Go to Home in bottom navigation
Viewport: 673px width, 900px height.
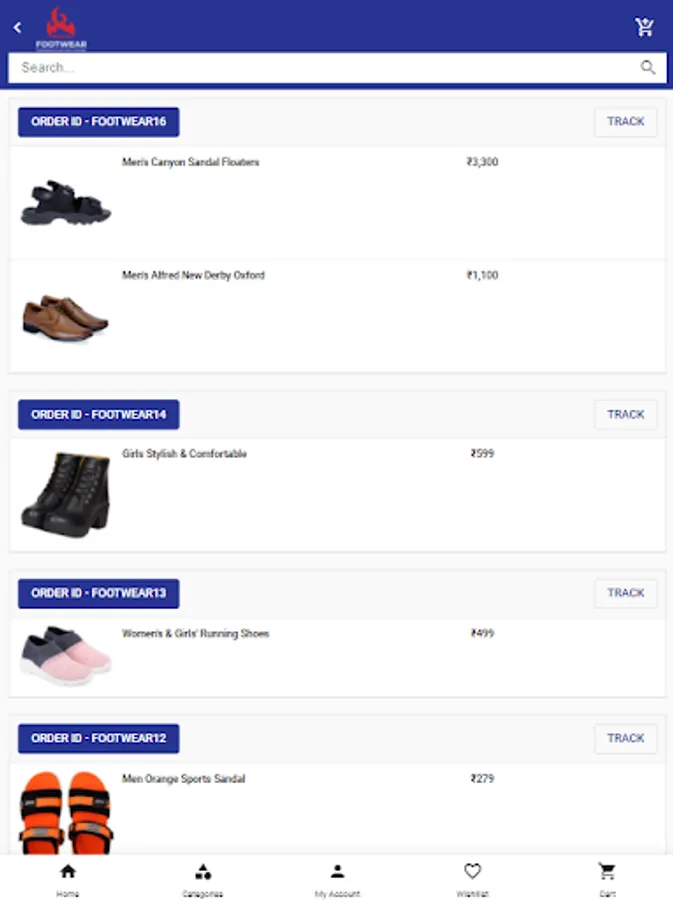click(x=67, y=878)
